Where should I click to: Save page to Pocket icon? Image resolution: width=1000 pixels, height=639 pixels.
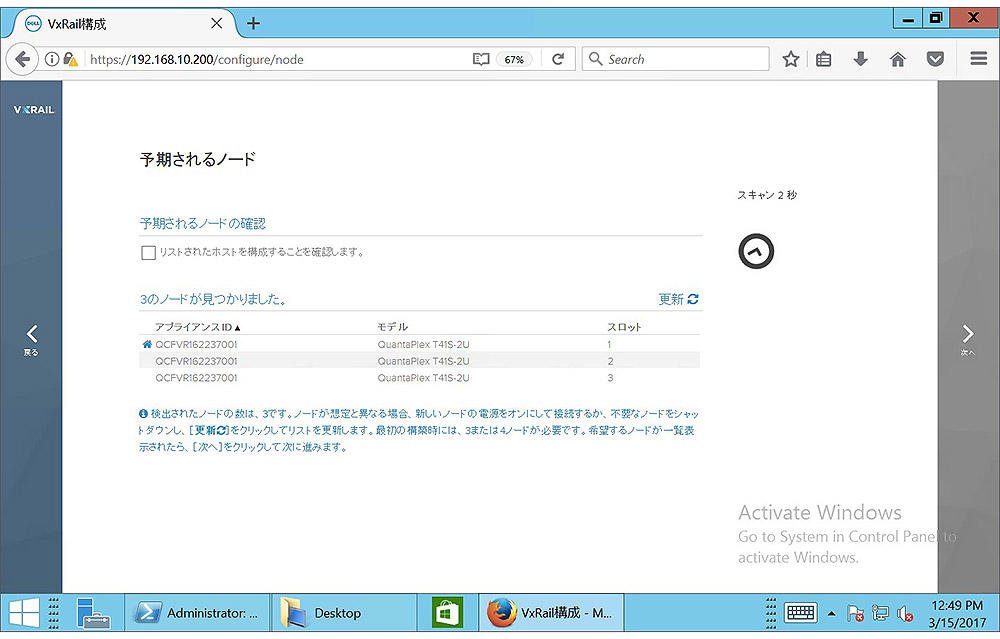[935, 59]
